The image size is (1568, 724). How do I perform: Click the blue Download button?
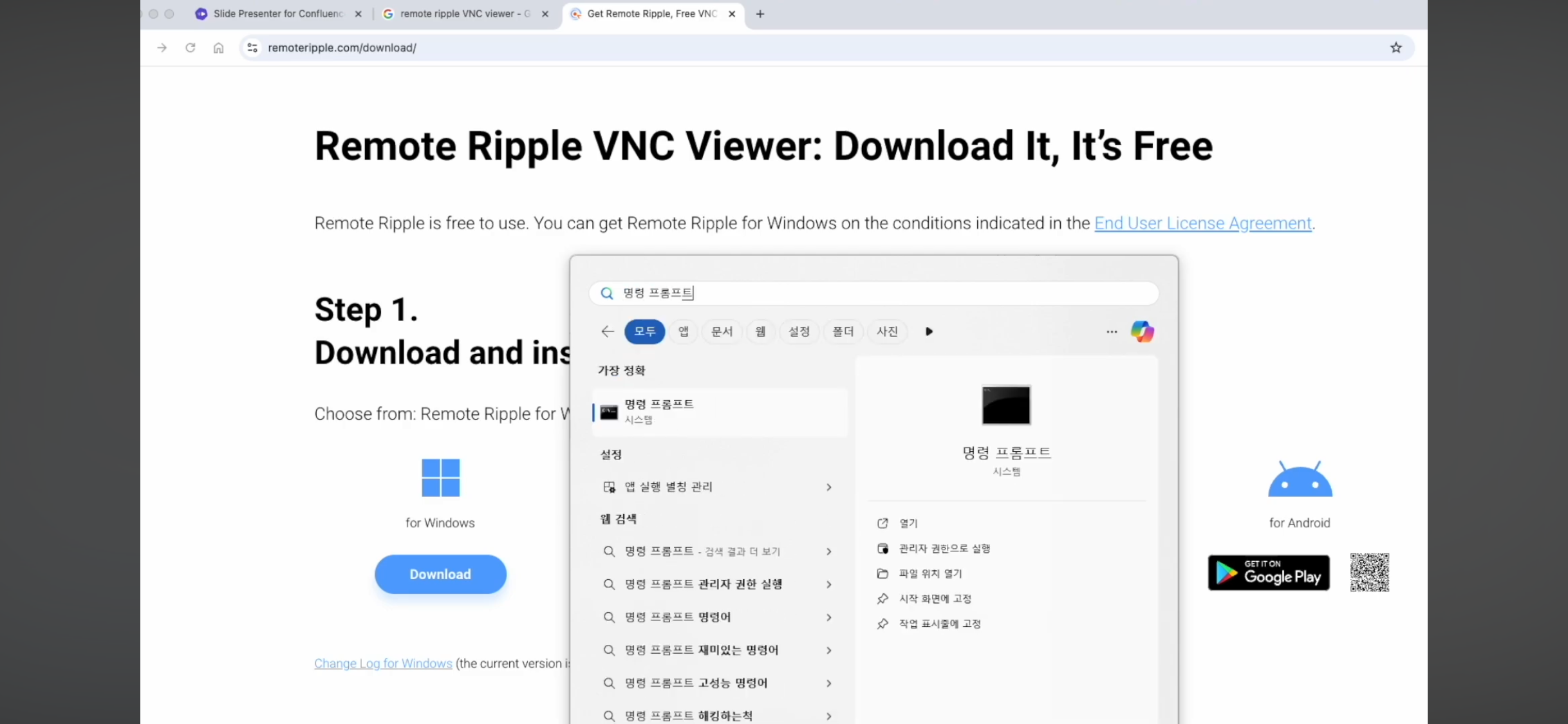[440, 574]
